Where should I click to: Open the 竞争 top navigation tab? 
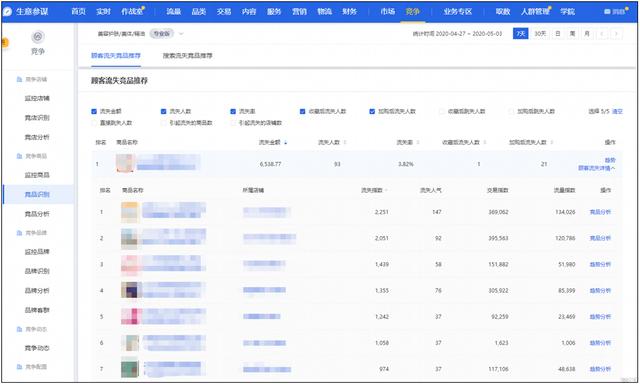412,11
